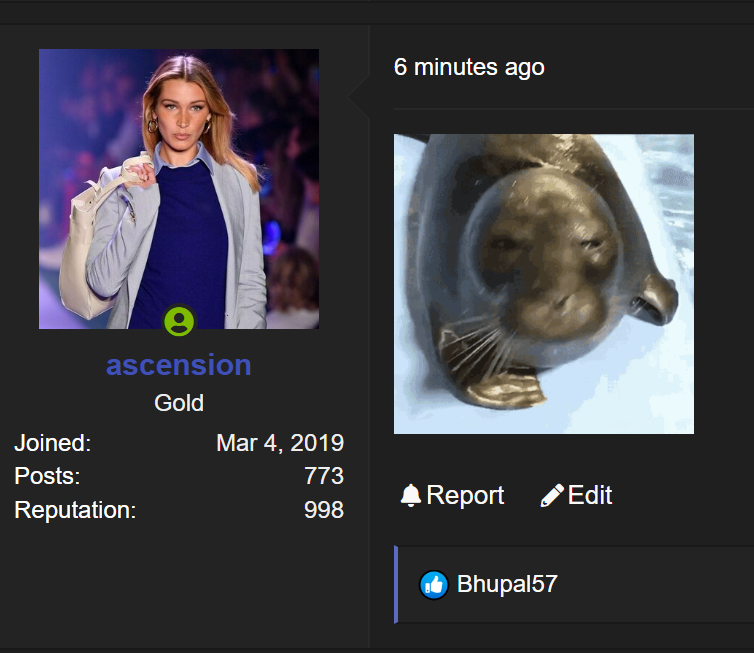
Task: Click the Joined: label
Action: pyautogui.click(x=52, y=443)
